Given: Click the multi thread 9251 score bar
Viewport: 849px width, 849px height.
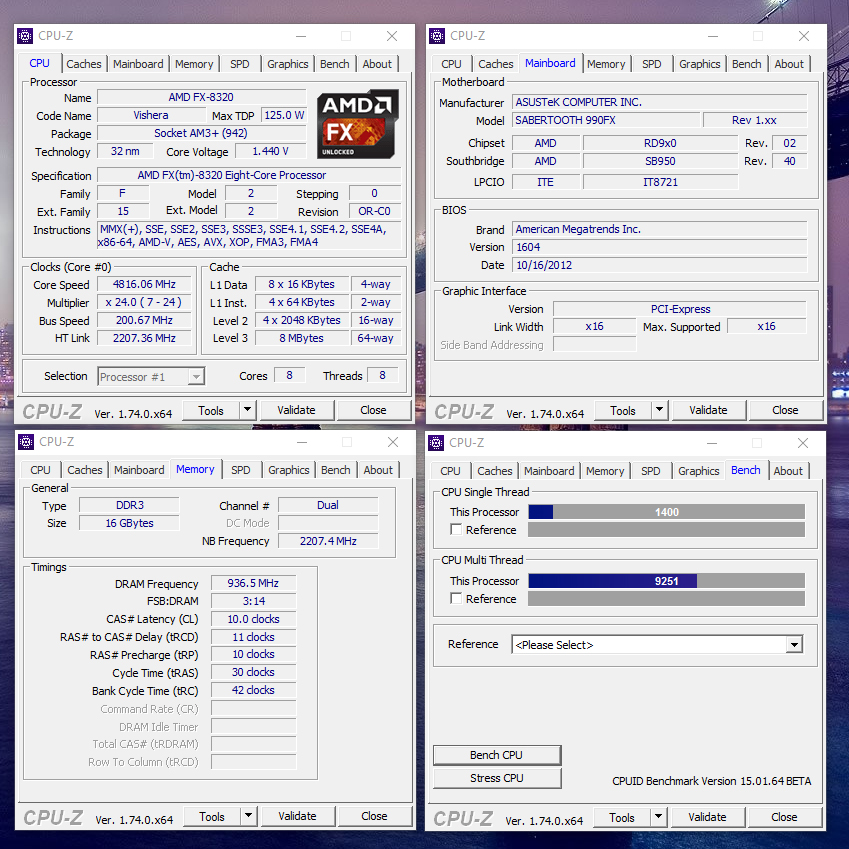Looking at the screenshot, I should (x=667, y=581).
